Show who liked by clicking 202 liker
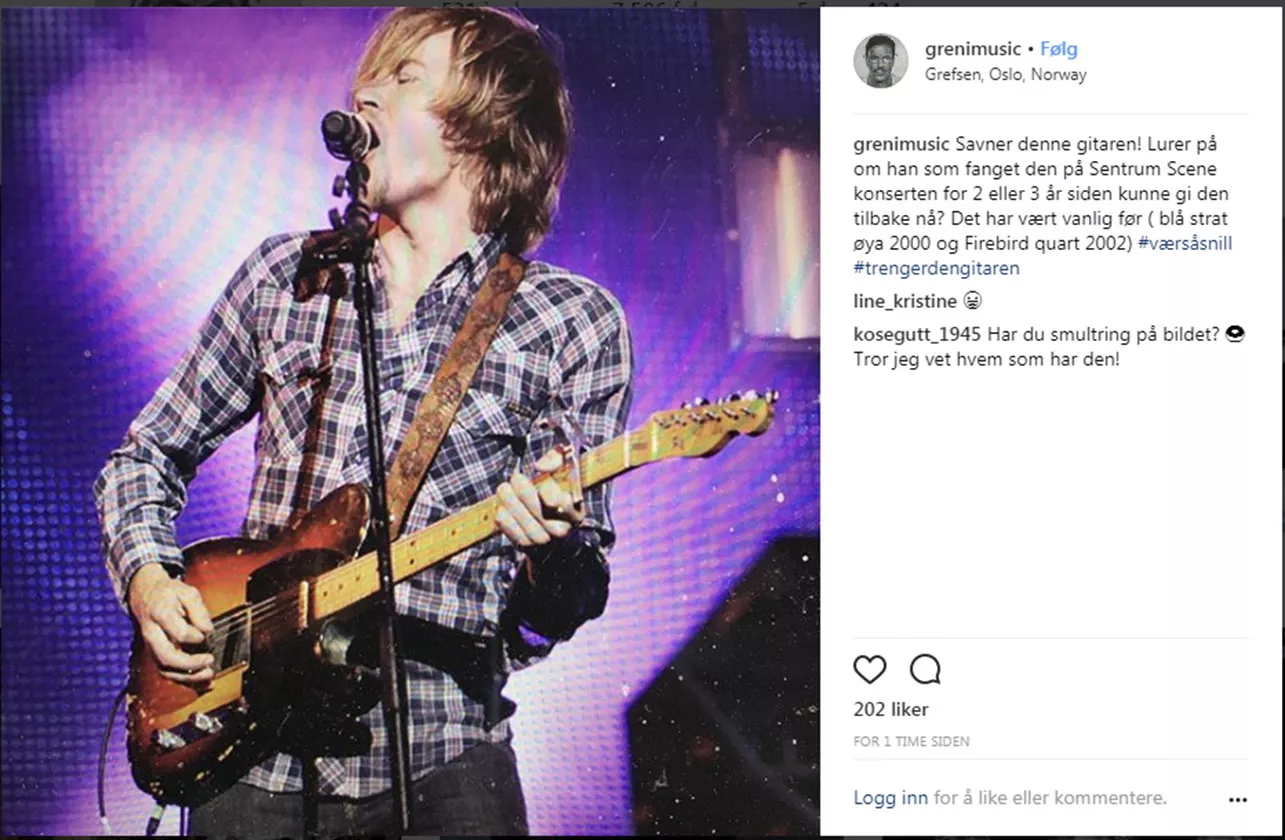 [x=889, y=710]
